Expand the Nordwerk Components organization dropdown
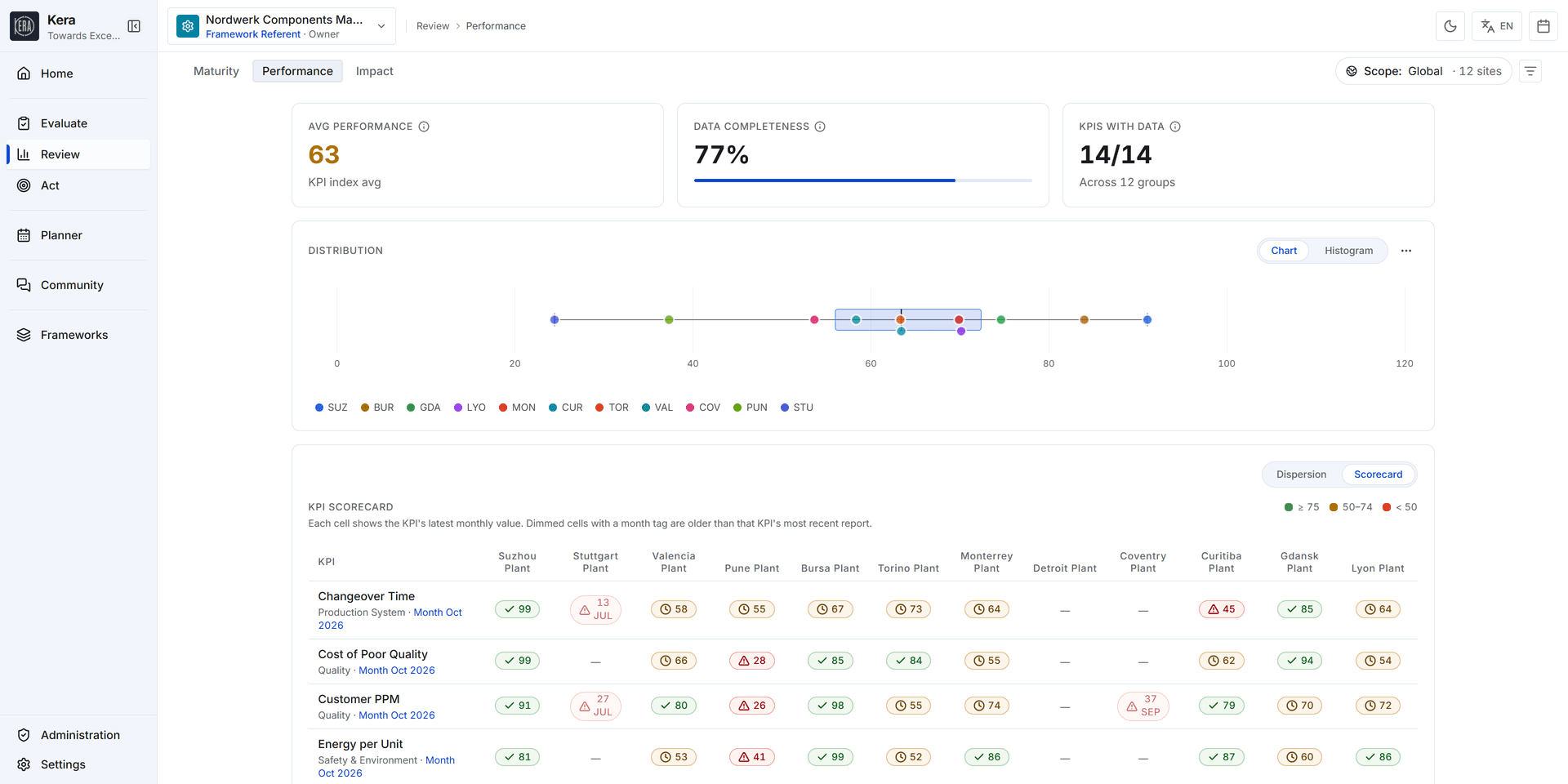The height and width of the screenshot is (784, 1568). coord(282,26)
